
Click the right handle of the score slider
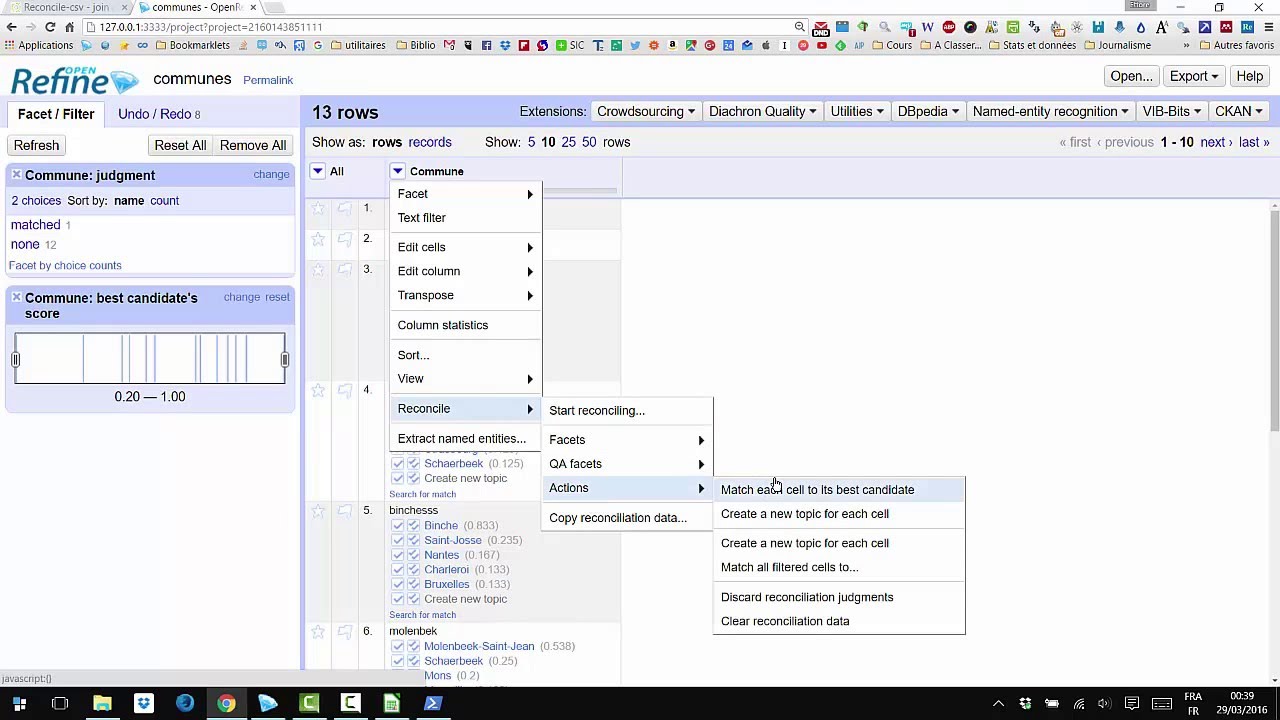coord(284,359)
